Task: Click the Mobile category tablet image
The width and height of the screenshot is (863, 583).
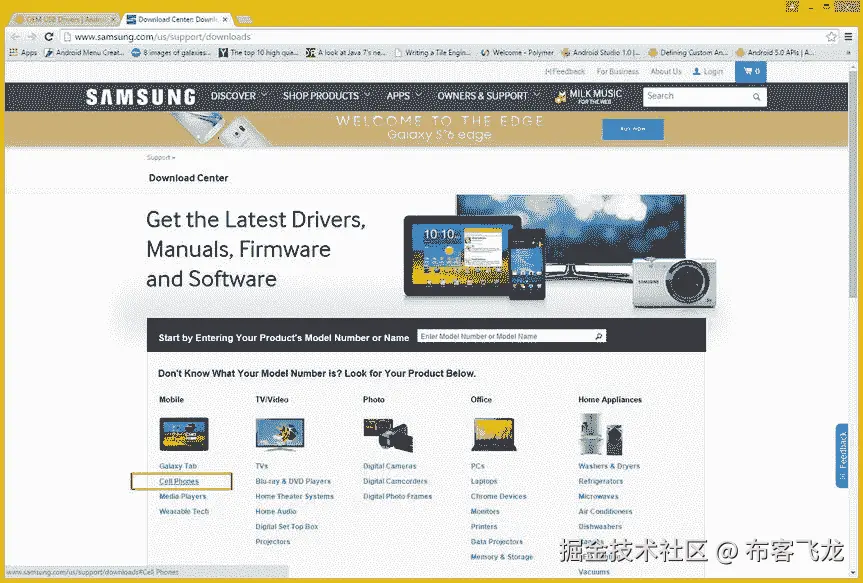Action: [x=184, y=434]
